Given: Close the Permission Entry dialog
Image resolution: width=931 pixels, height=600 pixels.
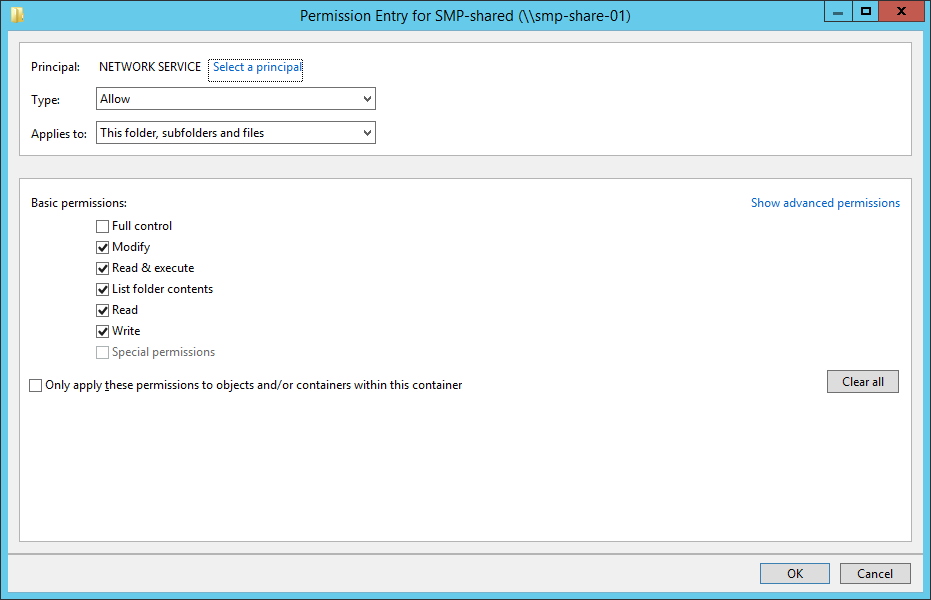Looking at the screenshot, I should point(903,11).
